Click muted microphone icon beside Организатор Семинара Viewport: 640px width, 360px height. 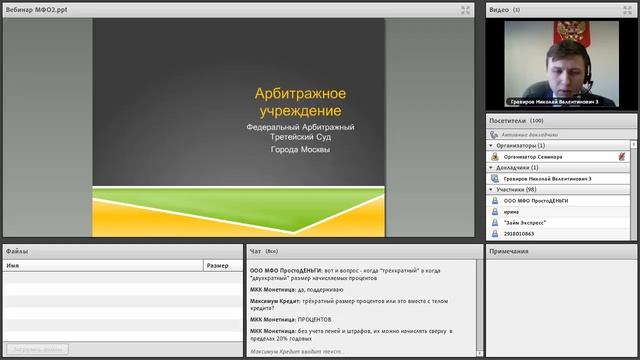(x=622, y=156)
